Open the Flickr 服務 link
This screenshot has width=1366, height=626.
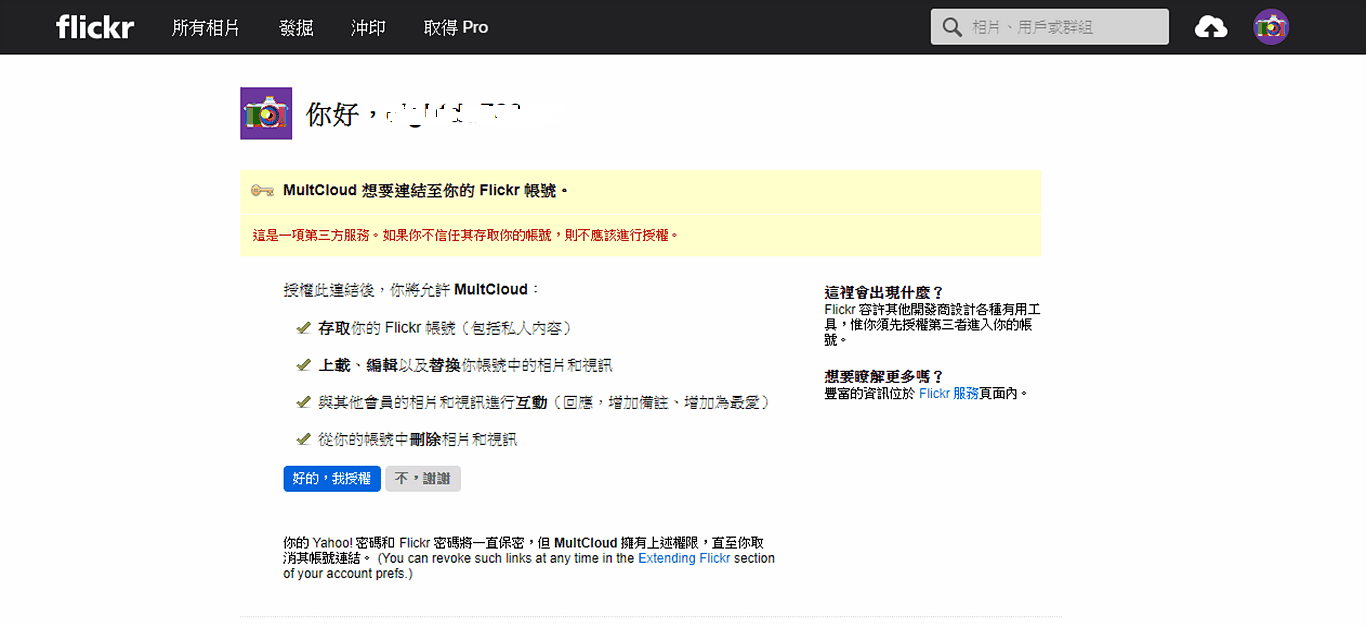click(x=949, y=394)
